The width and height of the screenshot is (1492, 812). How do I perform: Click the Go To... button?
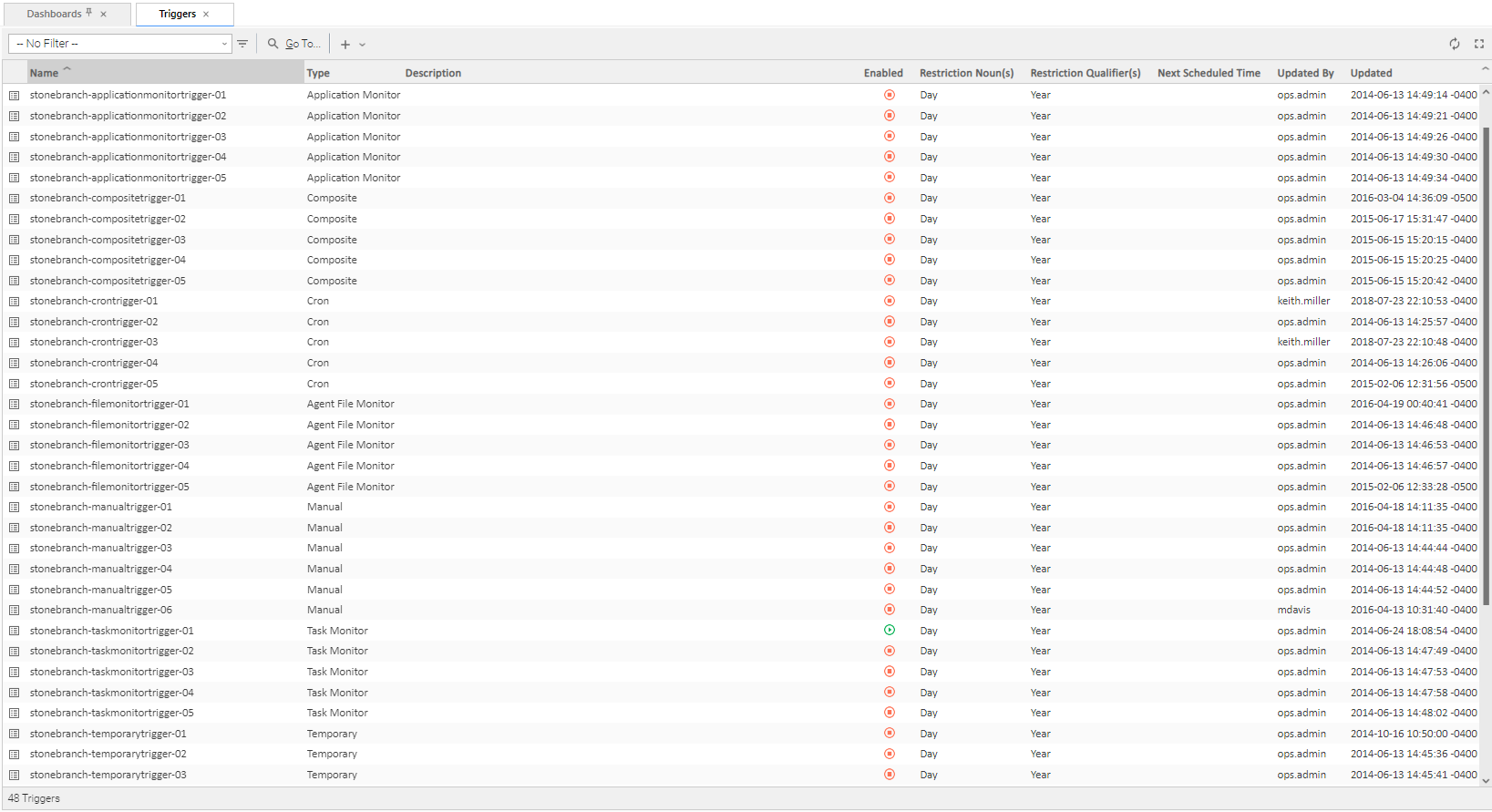point(294,44)
